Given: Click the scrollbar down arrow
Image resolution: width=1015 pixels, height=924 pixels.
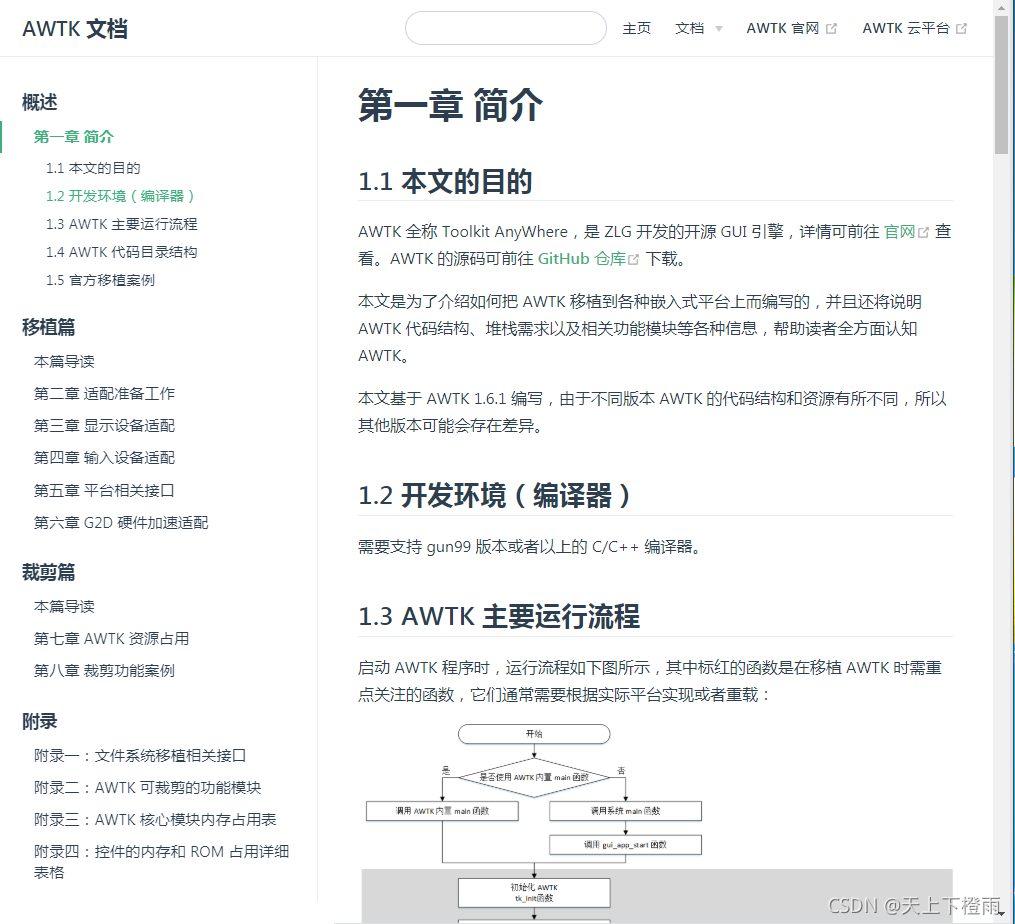Looking at the screenshot, I should pos(1001,914).
